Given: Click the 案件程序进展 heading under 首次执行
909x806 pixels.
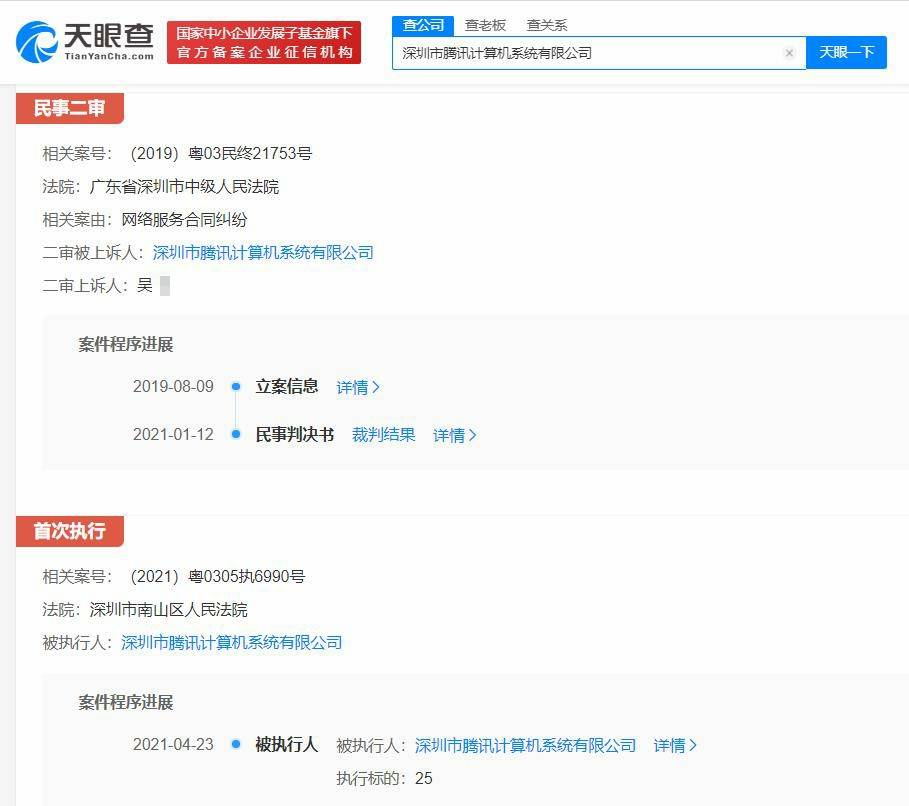Looking at the screenshot, I should pos(126,702).
